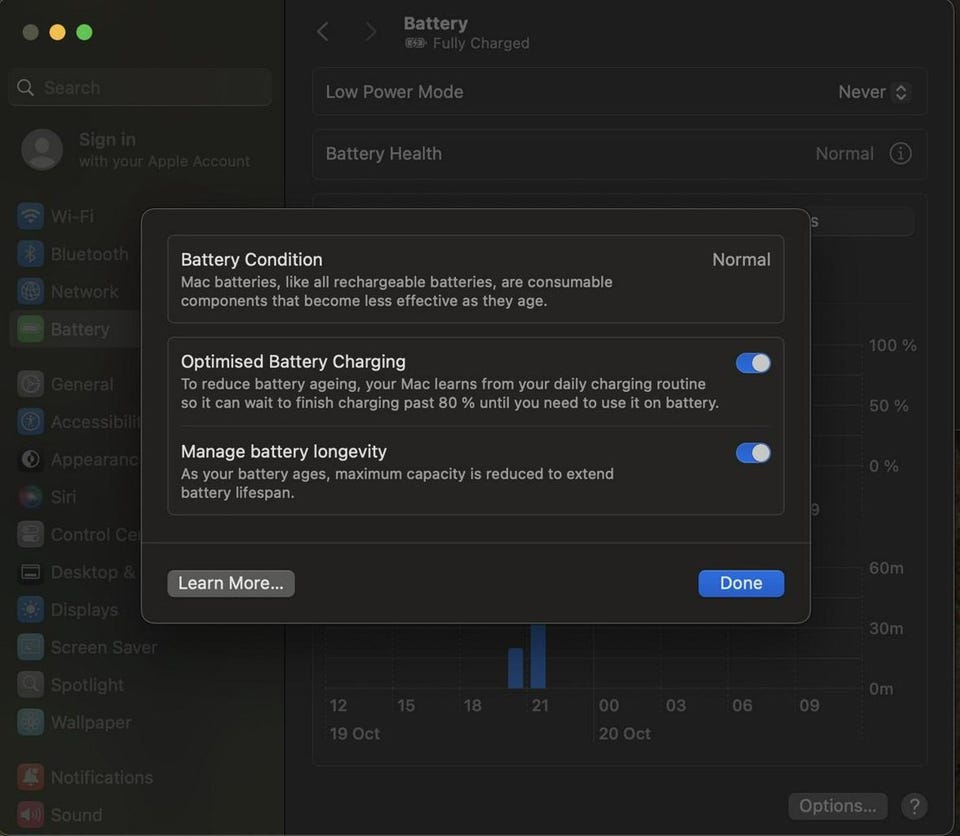Viewport: 960px width, 836px height.
Task: Click the Search field
Action: tap(140, 88)
